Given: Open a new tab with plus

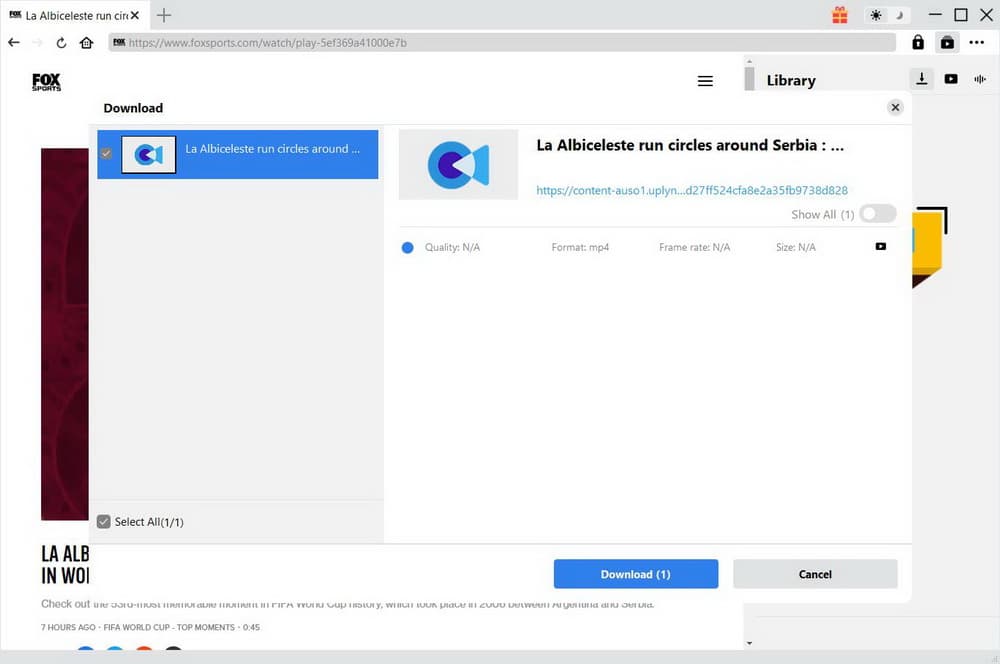Looking at the screenshot, I should coord(164,15).
